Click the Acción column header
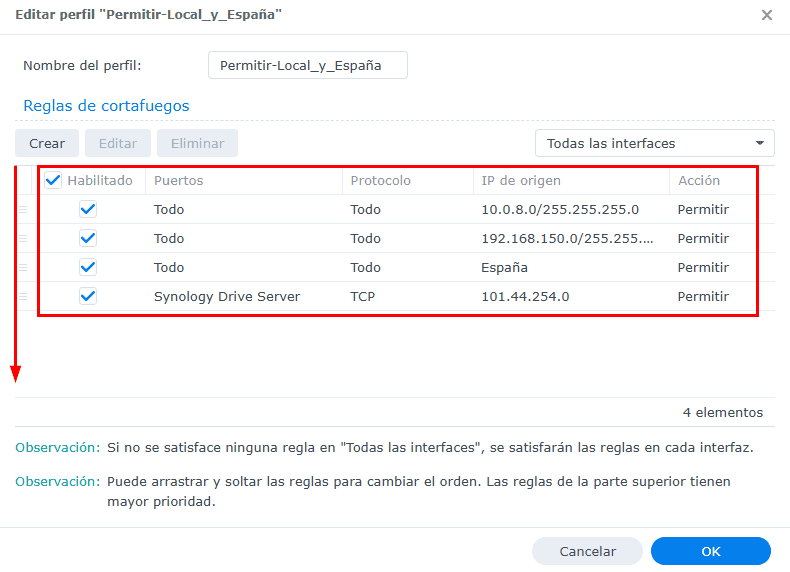790x572 pixels. 710,181
